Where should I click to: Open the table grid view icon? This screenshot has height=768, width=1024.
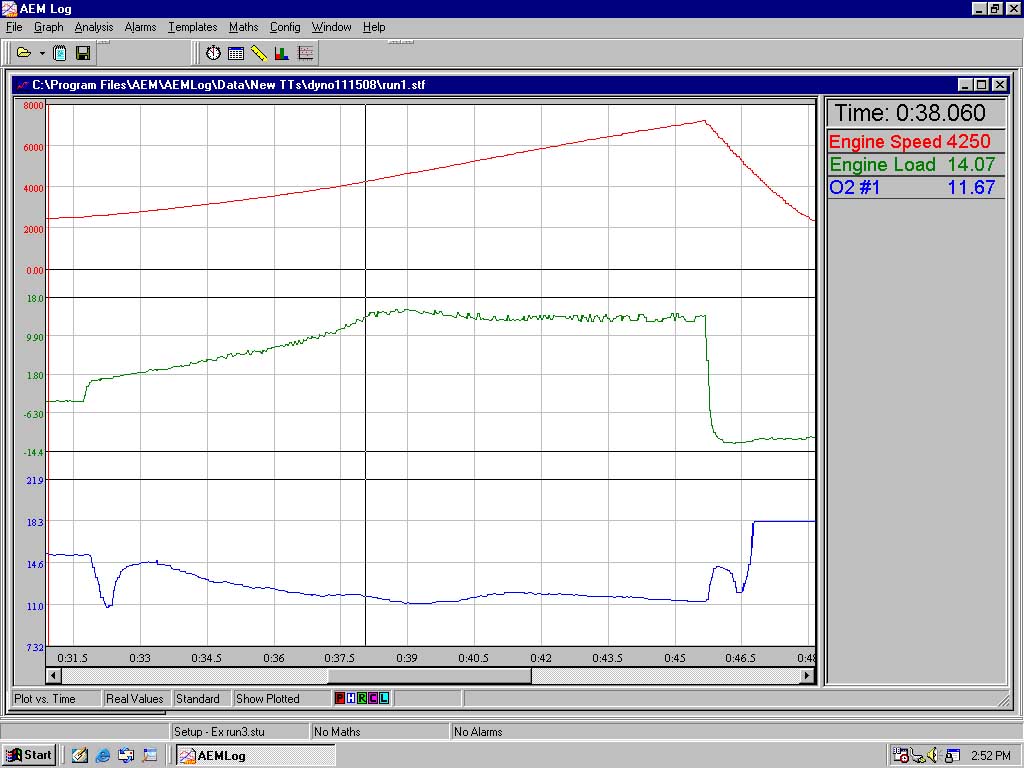[x=236, y=53]
